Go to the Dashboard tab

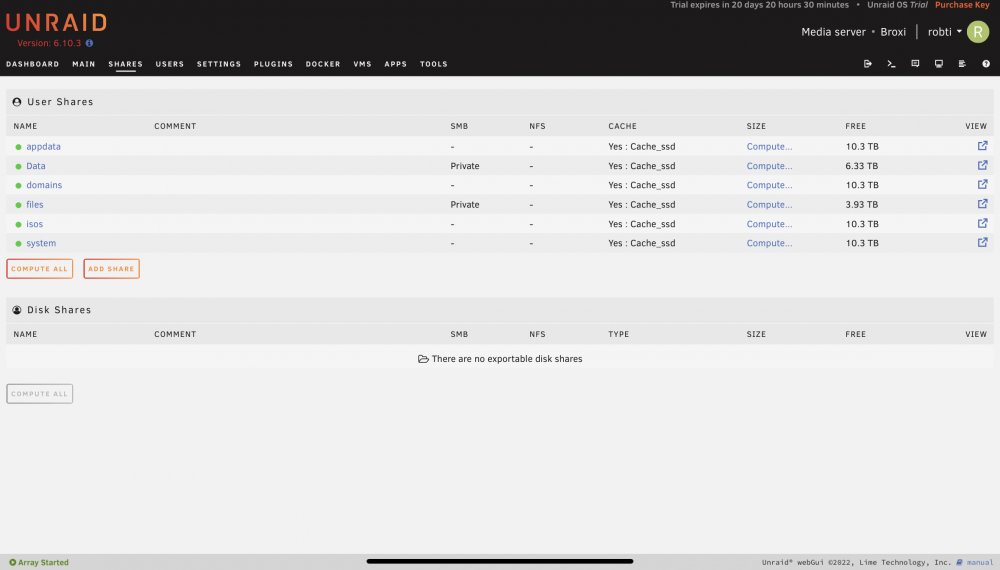[33, 64]
